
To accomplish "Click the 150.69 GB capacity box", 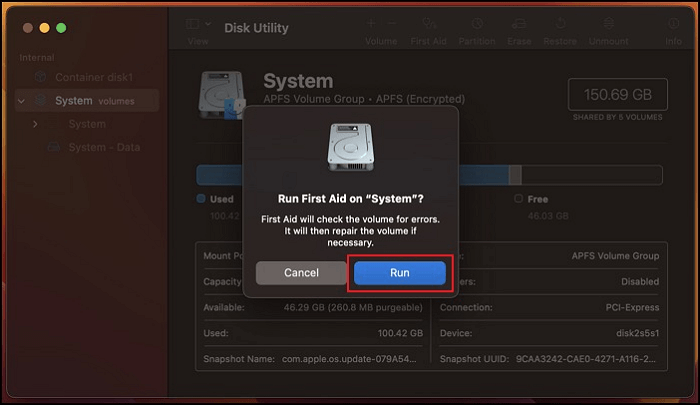I will [x=618, y=95].
